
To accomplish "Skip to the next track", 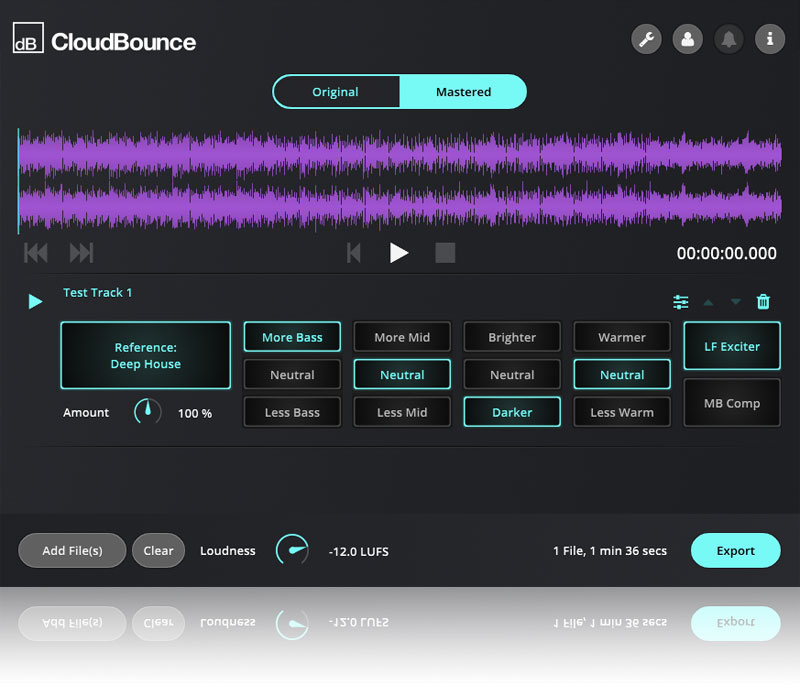I will point(81,253).
